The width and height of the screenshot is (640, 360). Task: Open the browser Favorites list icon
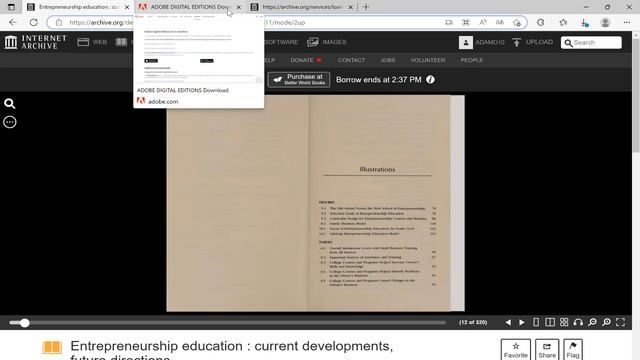point(563,22)
